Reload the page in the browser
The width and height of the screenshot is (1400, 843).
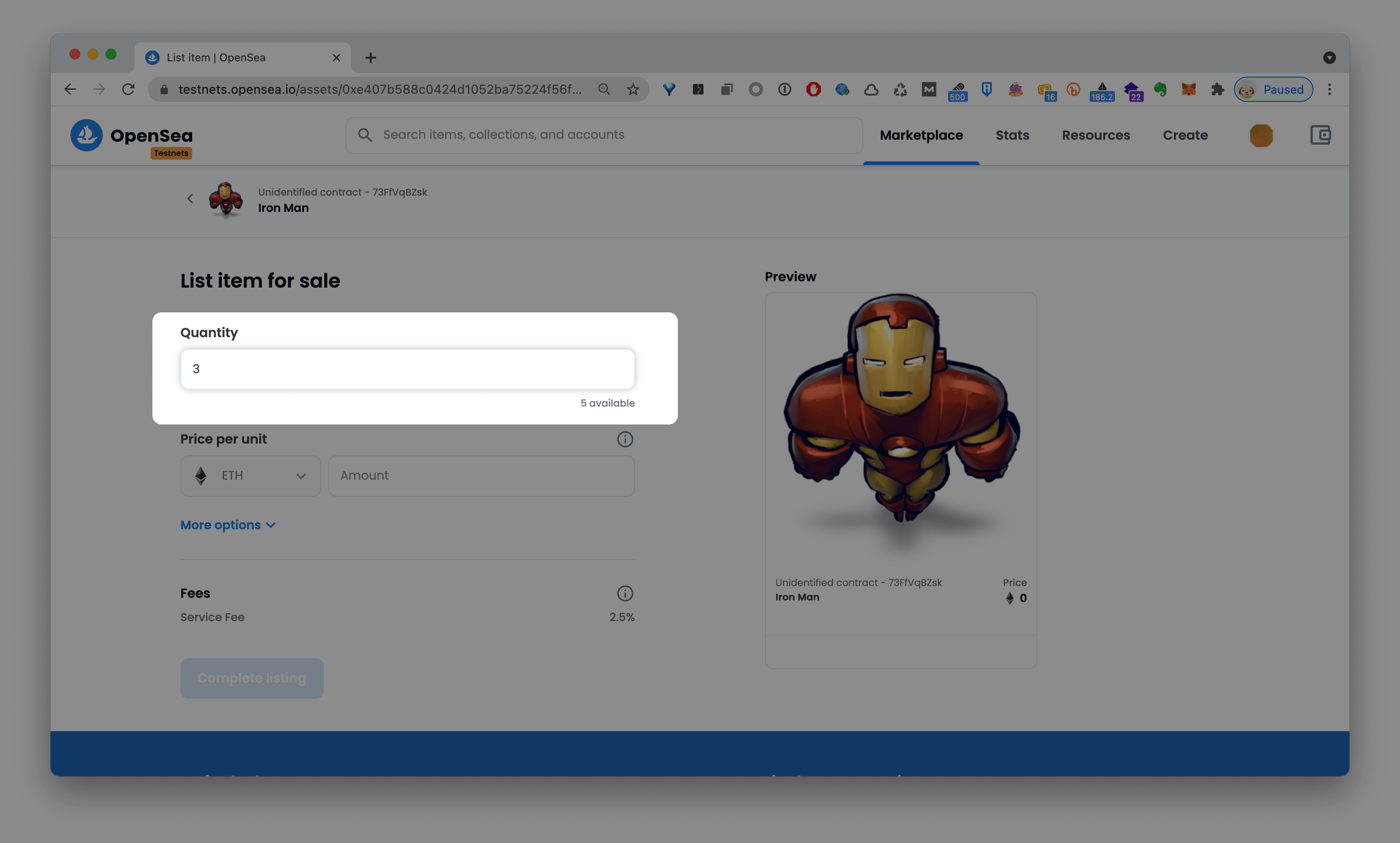point(129,89)
